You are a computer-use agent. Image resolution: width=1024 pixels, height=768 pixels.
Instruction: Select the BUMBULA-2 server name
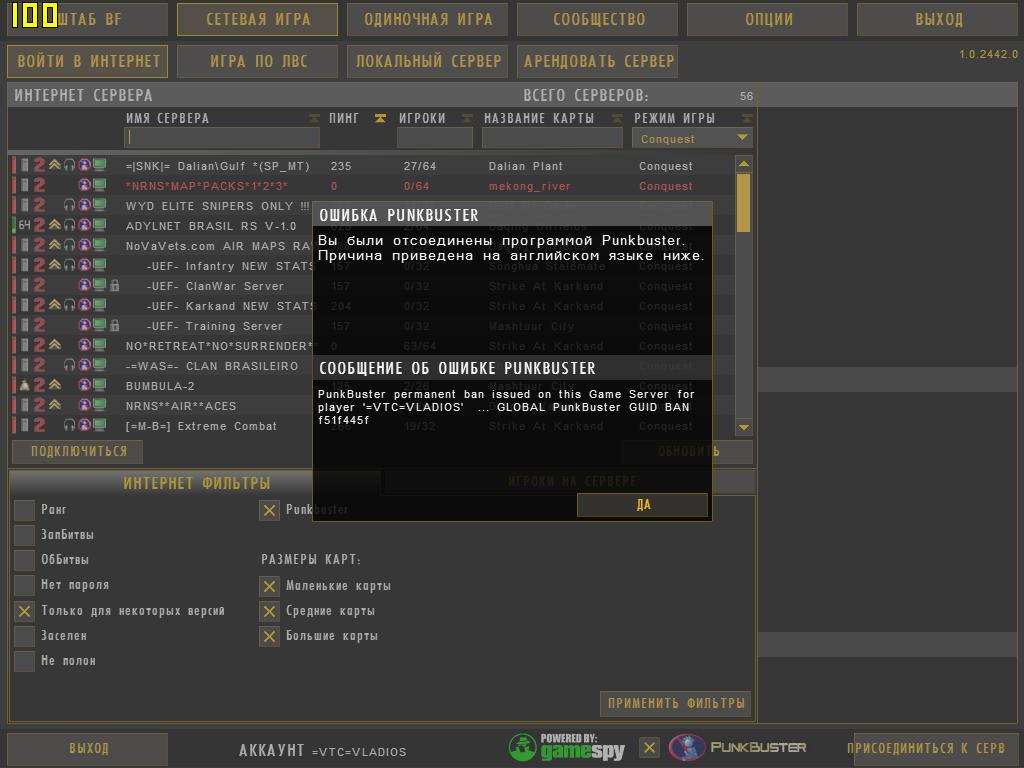pos(160,386)
